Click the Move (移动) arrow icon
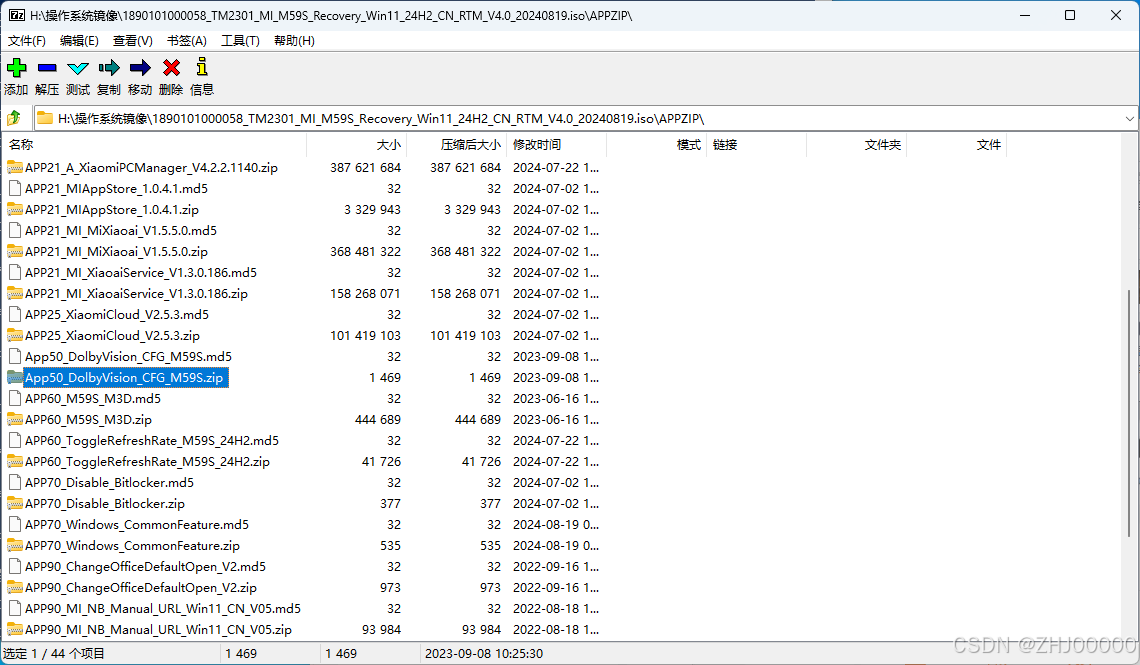 (140, 68)
